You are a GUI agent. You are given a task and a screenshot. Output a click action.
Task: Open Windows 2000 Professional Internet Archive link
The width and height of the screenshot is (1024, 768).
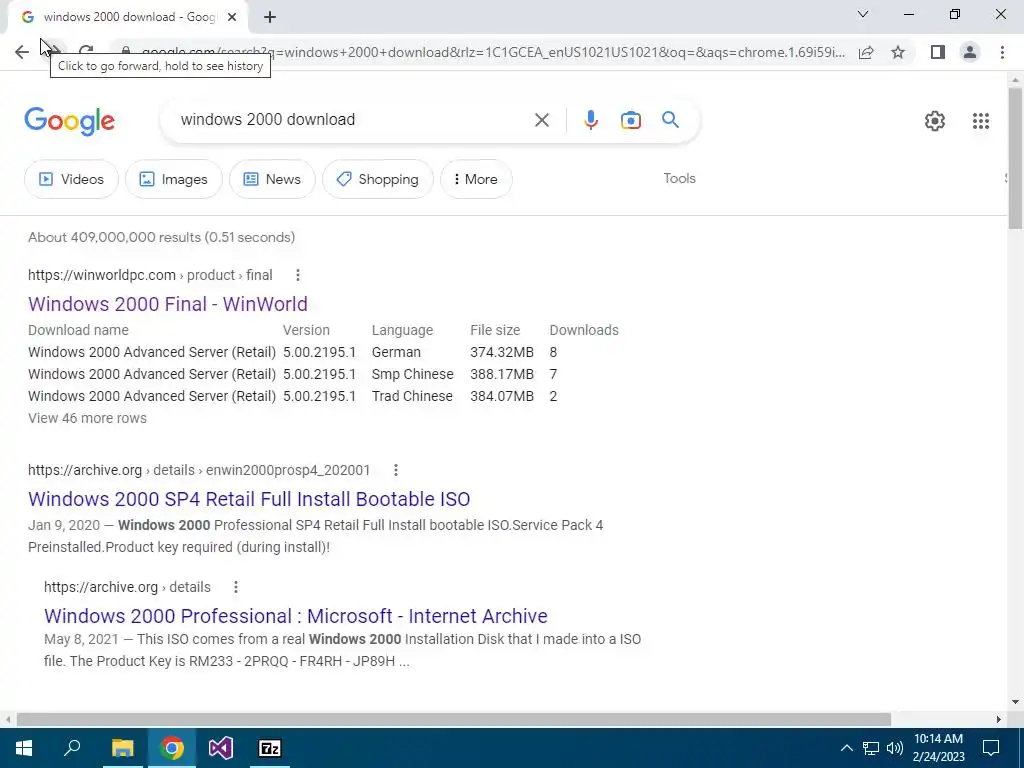pos(296,616)
